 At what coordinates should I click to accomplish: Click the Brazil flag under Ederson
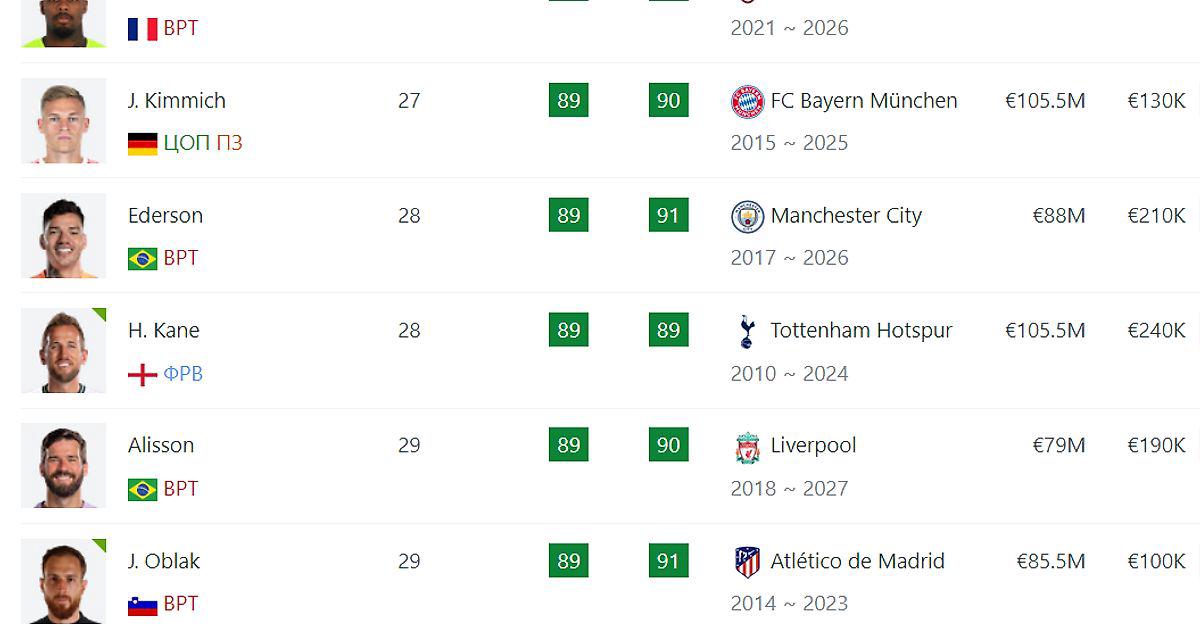(x=143, y=259)
